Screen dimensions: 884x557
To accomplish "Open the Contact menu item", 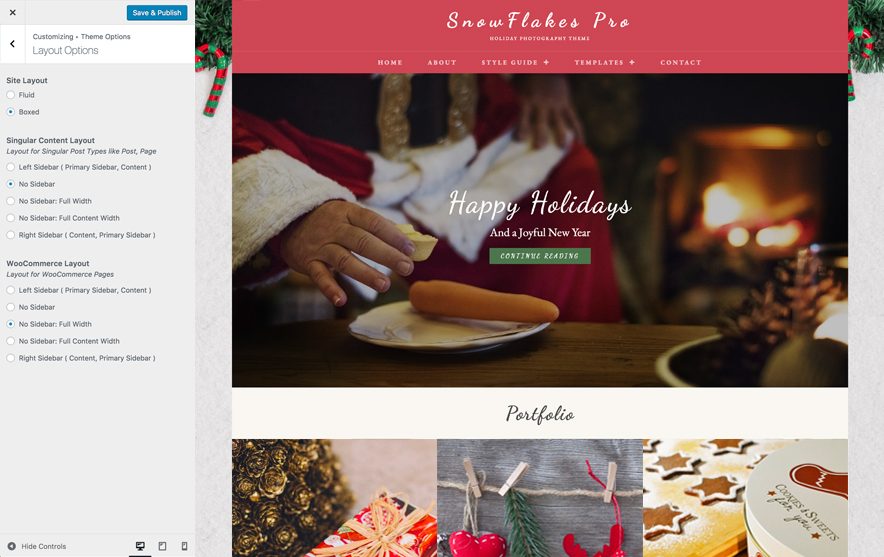I will (681, 63).
